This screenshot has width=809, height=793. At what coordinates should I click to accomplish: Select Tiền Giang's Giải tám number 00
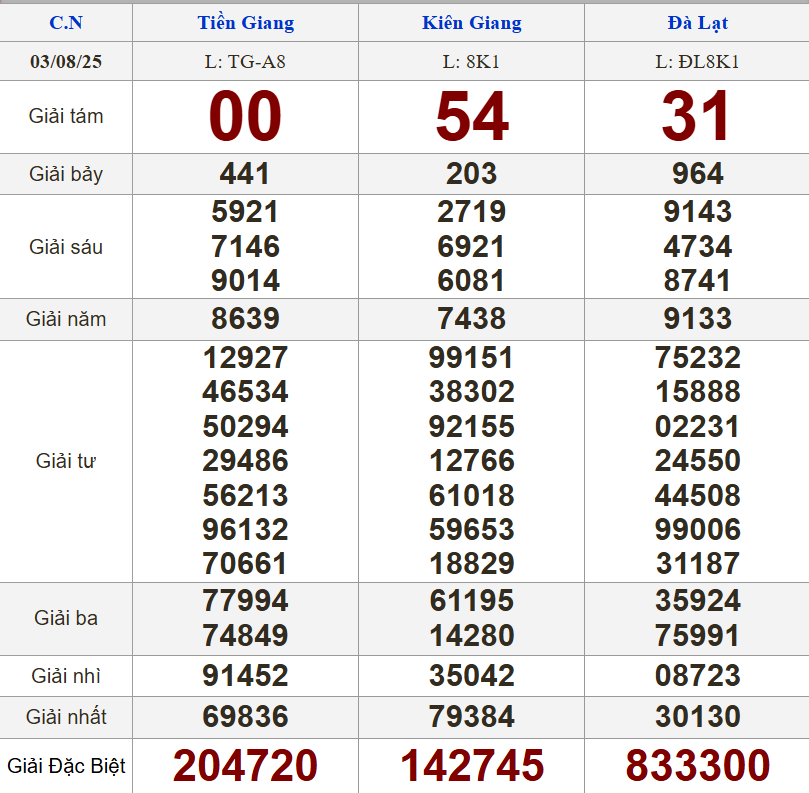(245, 116)
